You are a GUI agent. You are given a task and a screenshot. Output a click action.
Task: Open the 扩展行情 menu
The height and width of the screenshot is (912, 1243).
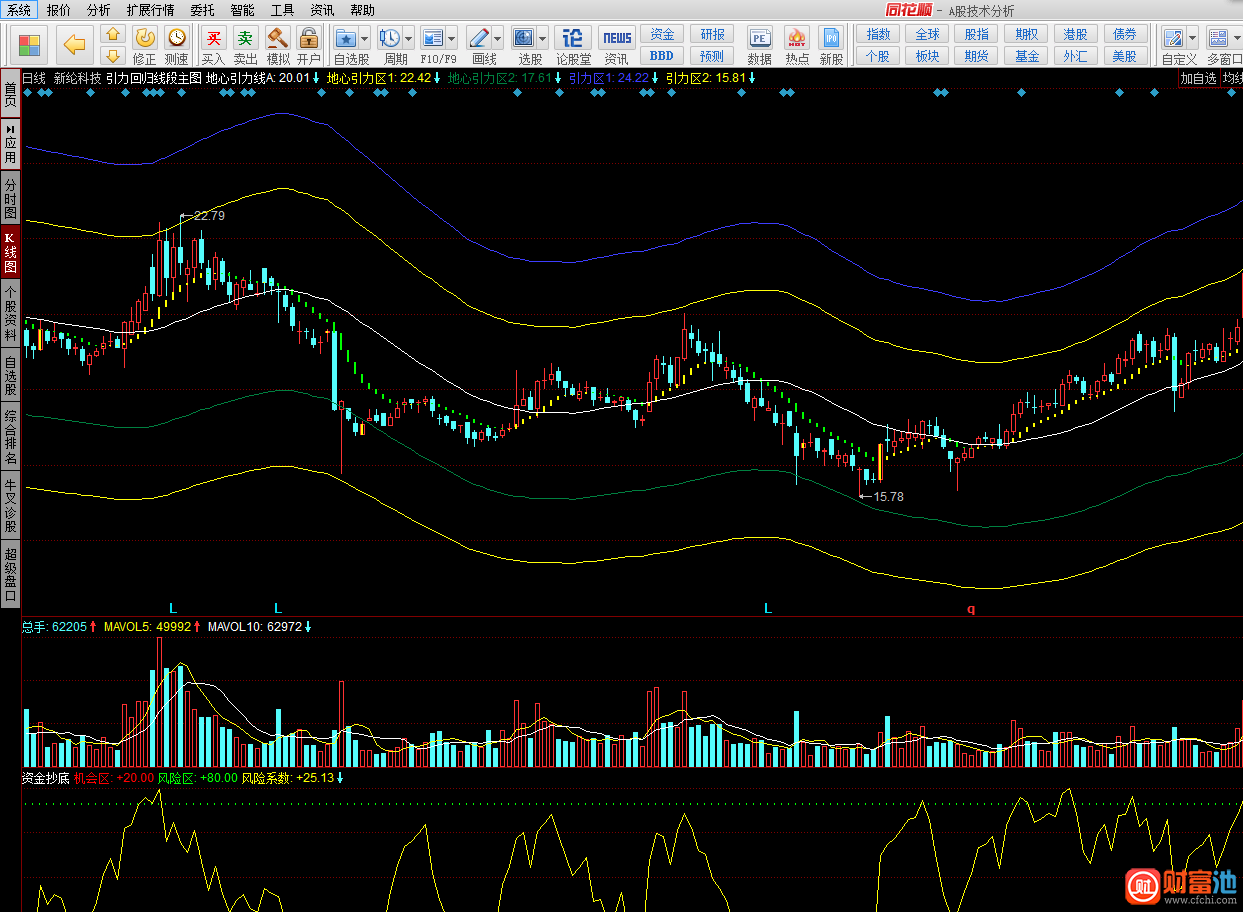point(150,10)
